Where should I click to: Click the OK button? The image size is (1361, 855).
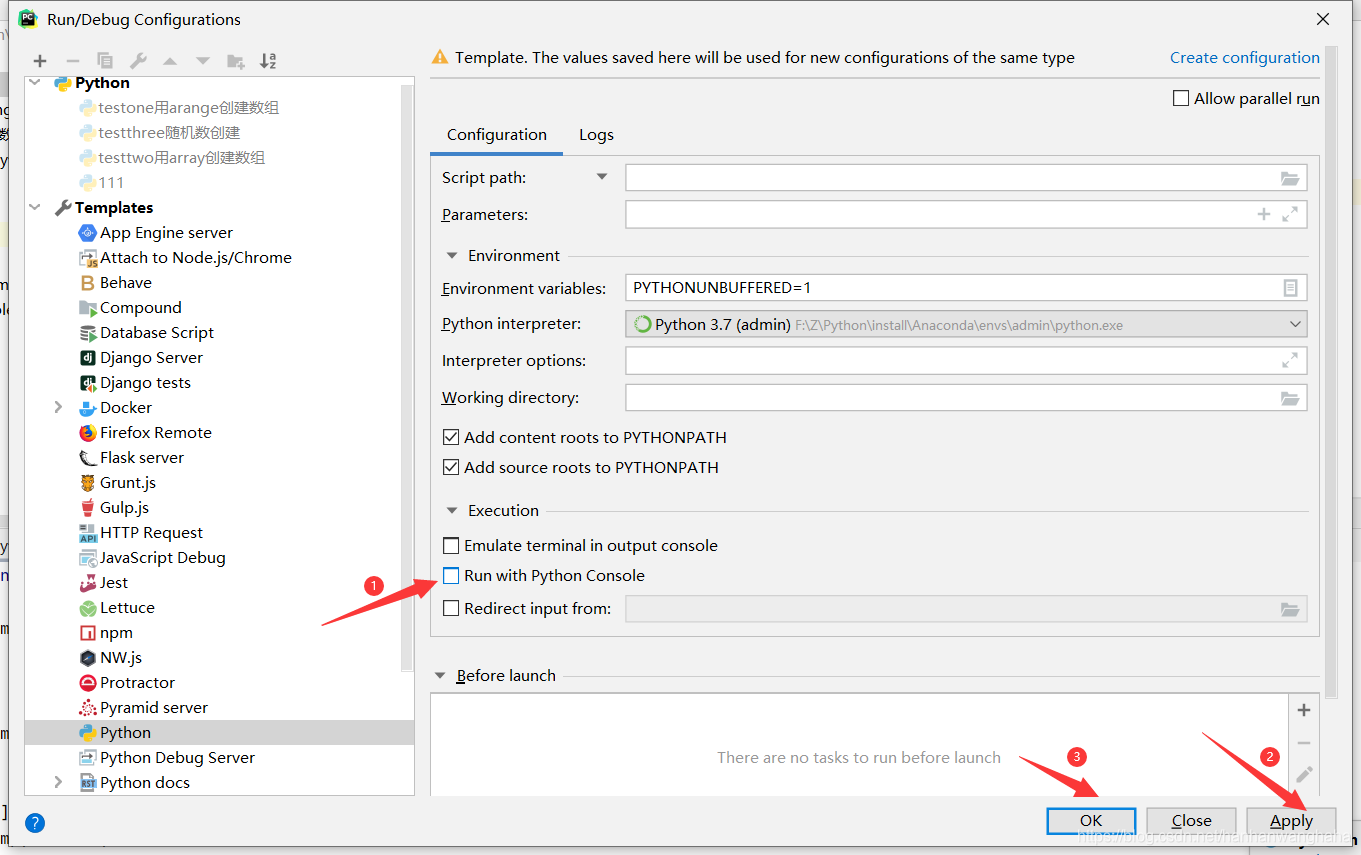point(1091,820)
